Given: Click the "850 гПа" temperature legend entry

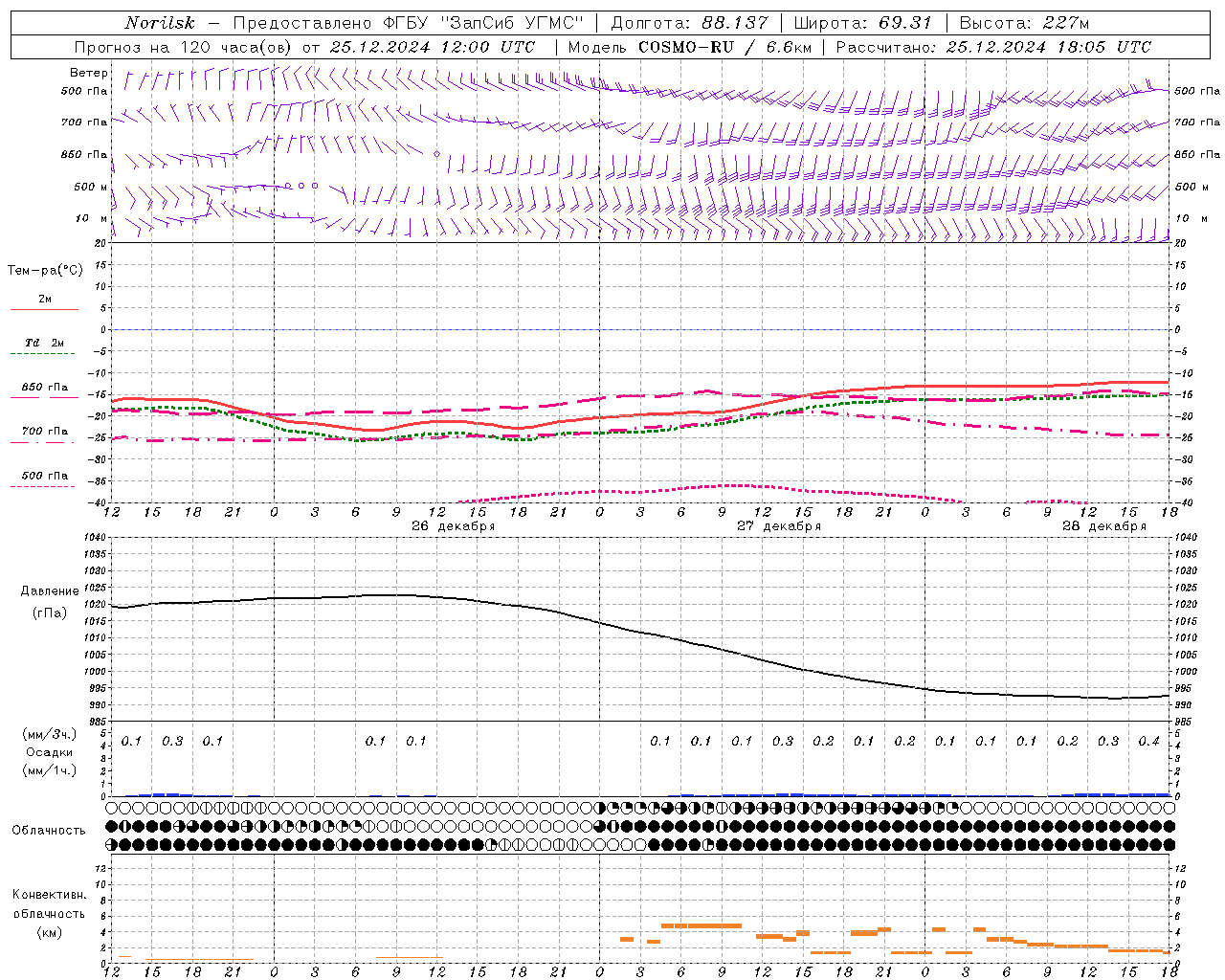Looking at the screenshot, I should tap(45, 388).
